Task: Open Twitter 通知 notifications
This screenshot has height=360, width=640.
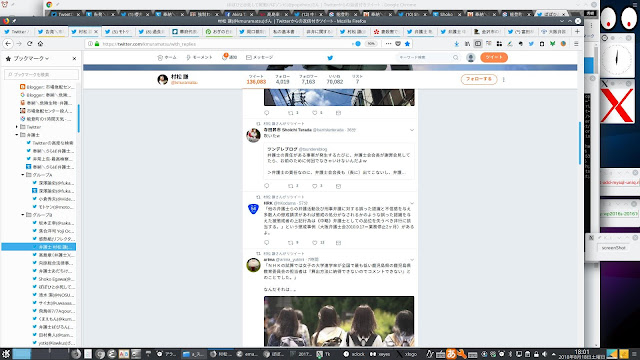Action: coord(229,58)
